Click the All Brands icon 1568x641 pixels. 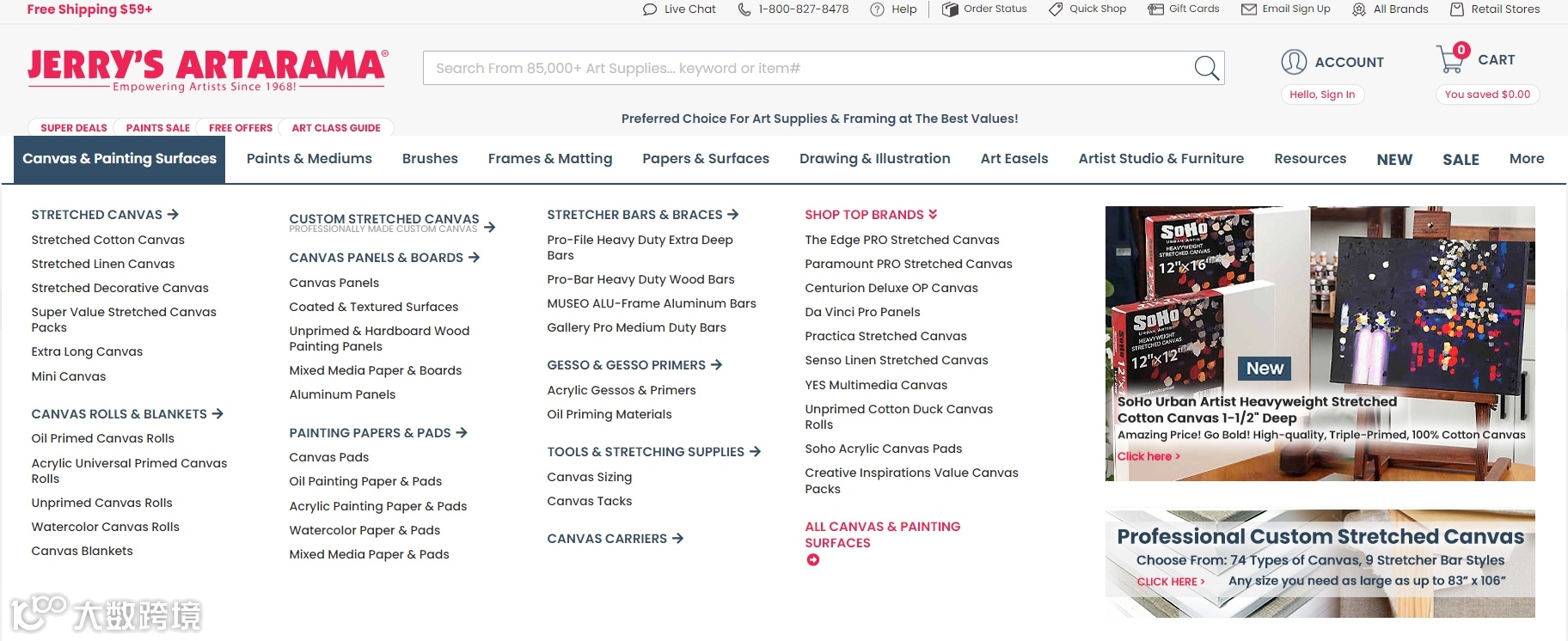[1359, 9]
